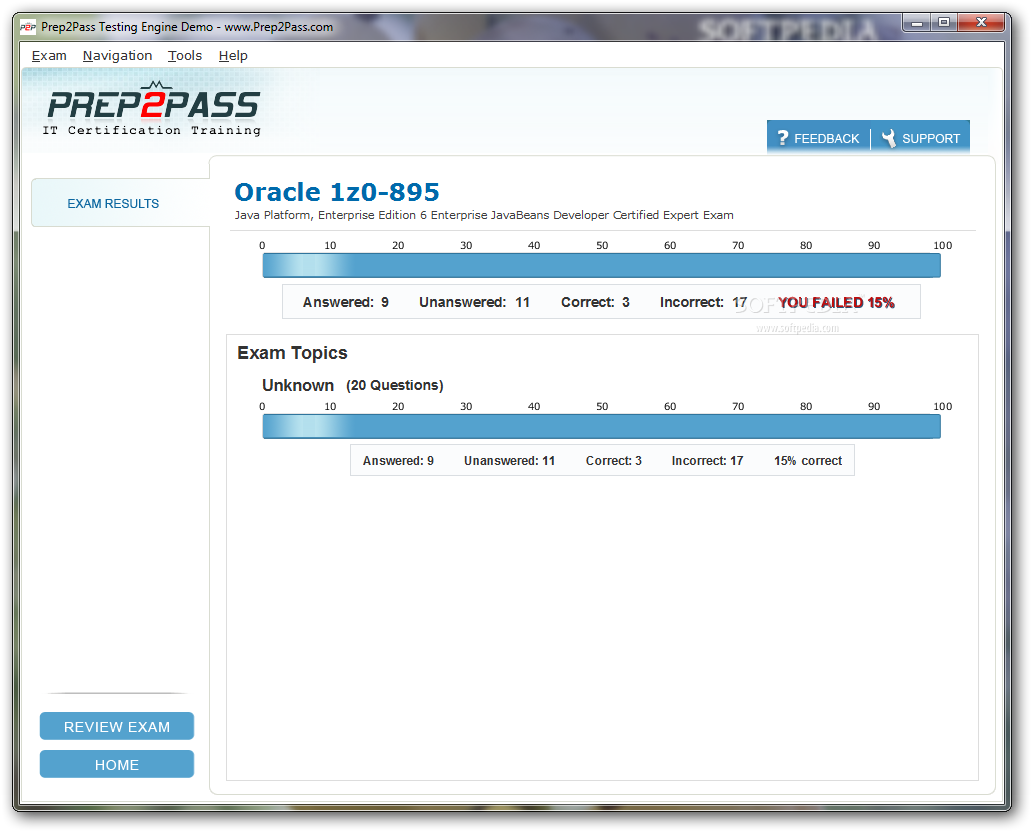Click the REVIEW EXAM button
The image size is (1032, 832).
click(116, 726)
